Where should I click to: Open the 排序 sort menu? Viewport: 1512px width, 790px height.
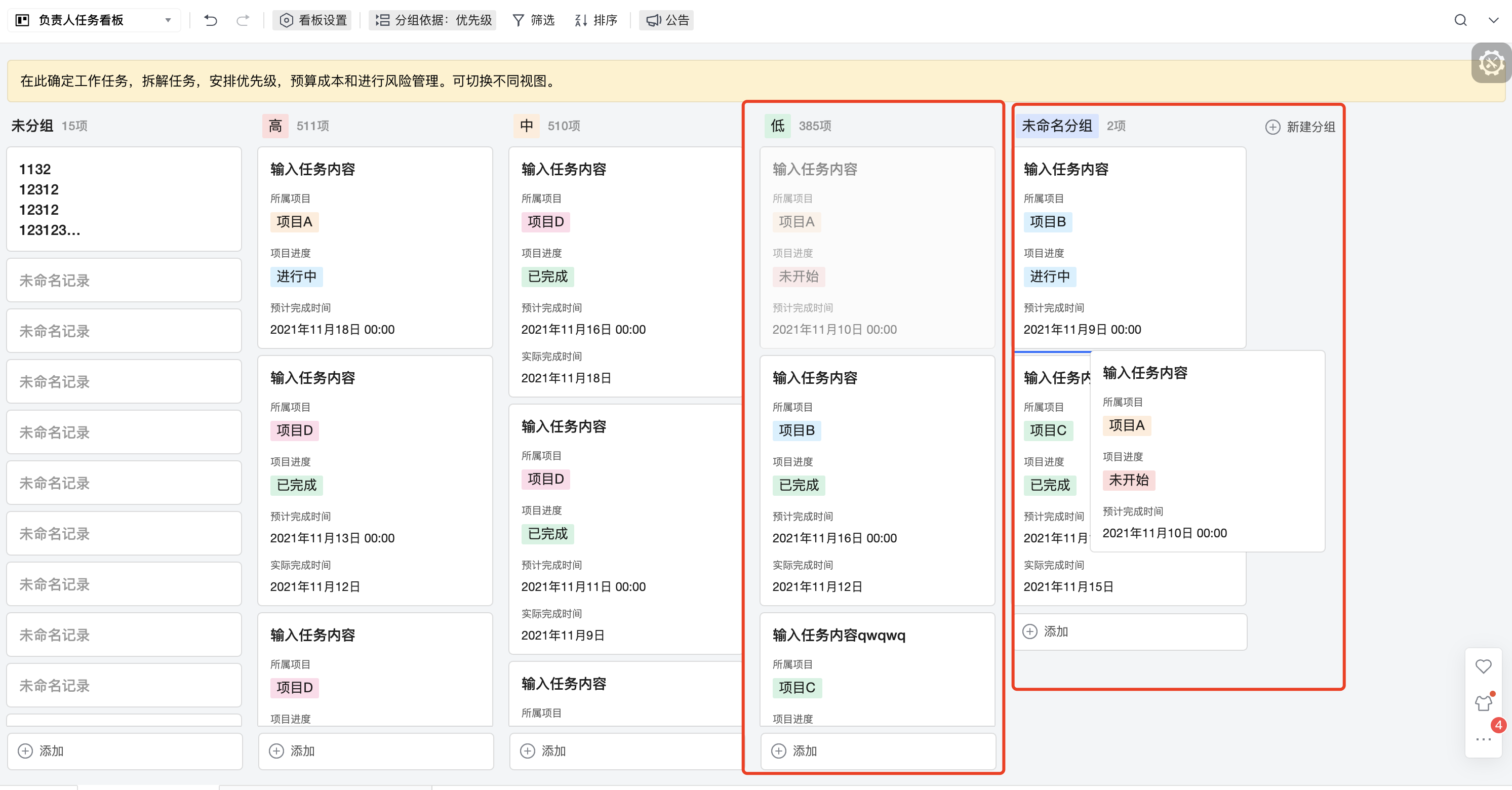[596, 21]
